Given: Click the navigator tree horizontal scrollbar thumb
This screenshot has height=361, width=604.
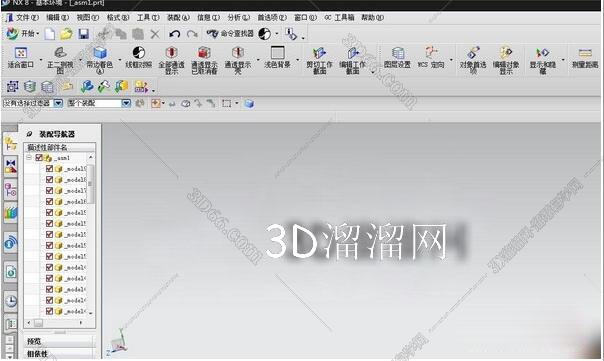Looking at the screenshot, I should [x=38, y=323].
